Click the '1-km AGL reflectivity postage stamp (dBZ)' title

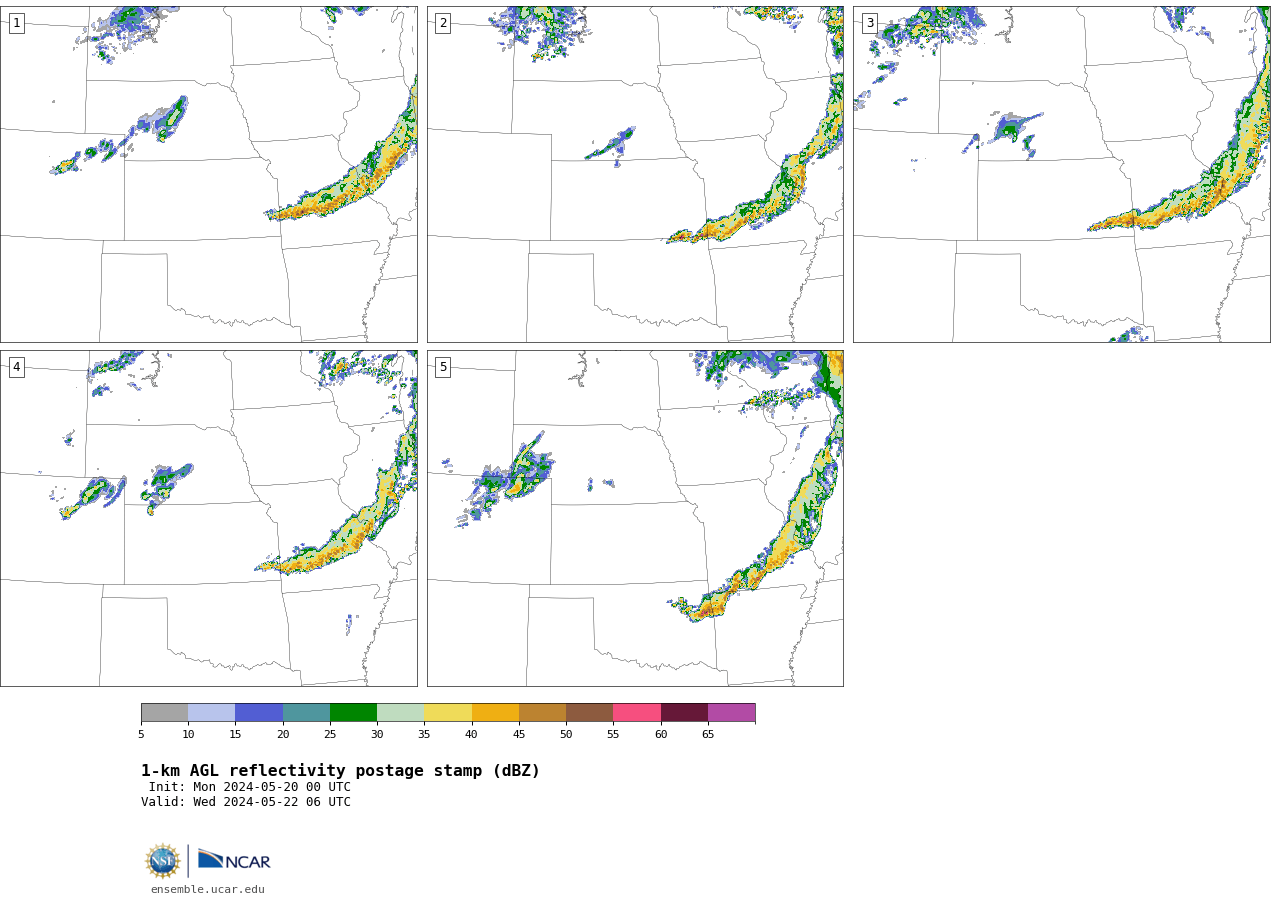tap(340, 771)
